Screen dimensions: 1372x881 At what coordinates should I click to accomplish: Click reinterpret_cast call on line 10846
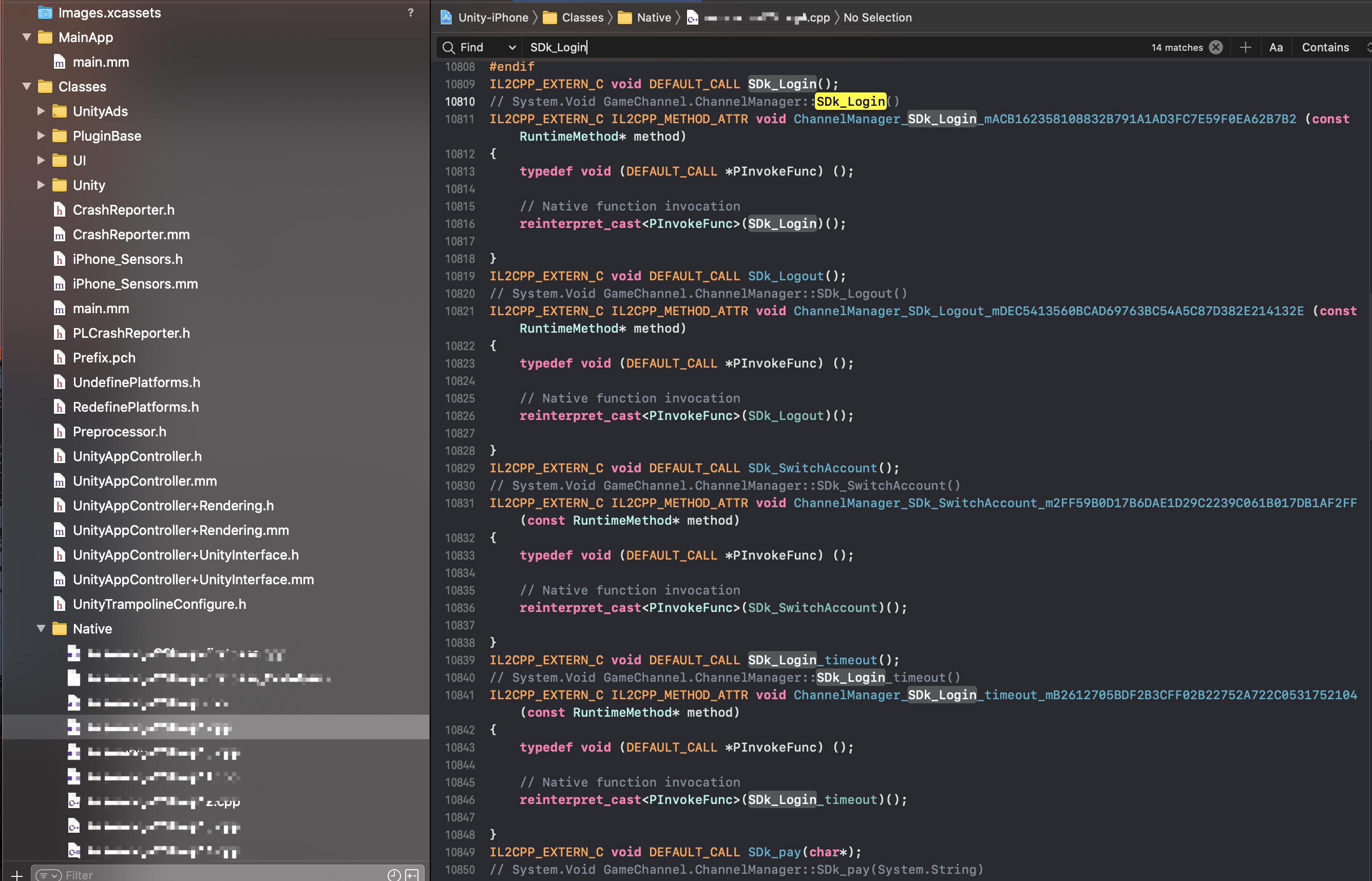pos(713,799)
